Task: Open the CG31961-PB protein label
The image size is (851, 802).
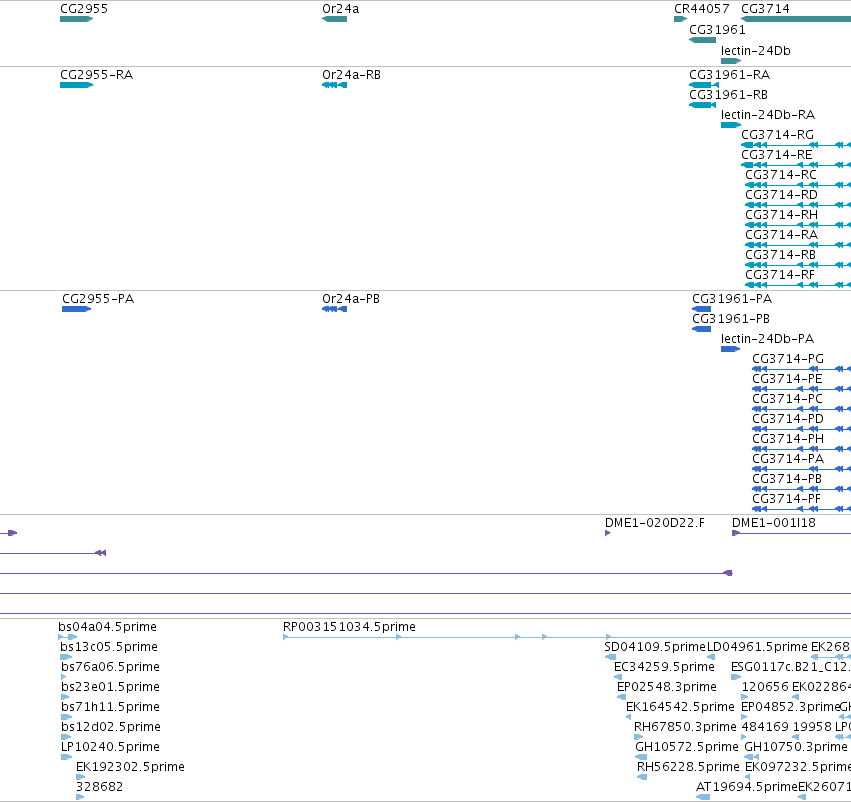Action: pyautogui.click(x=731, y=319)
